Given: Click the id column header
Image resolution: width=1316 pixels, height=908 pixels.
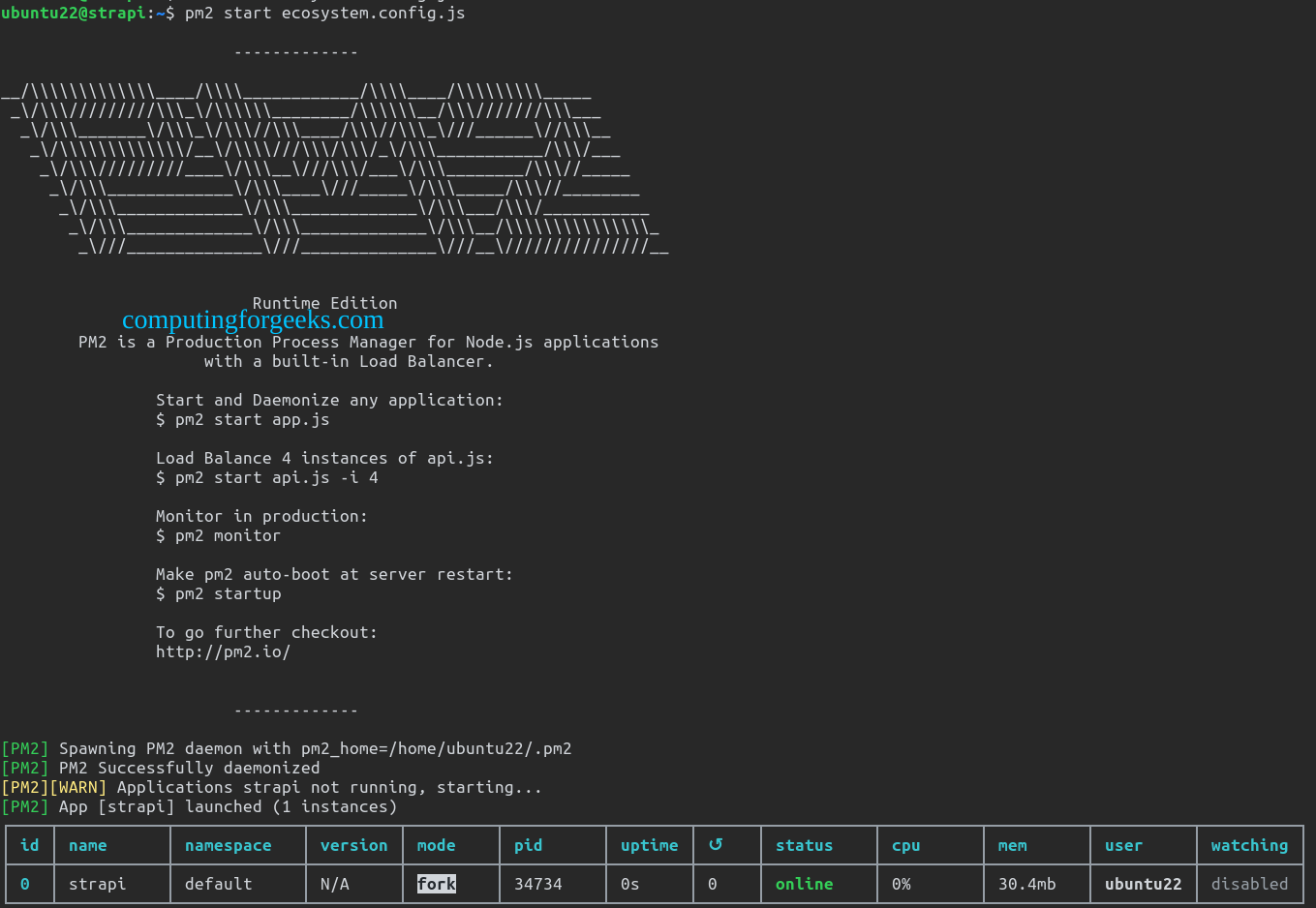Looking at the screenshot, I should point(29,845).
